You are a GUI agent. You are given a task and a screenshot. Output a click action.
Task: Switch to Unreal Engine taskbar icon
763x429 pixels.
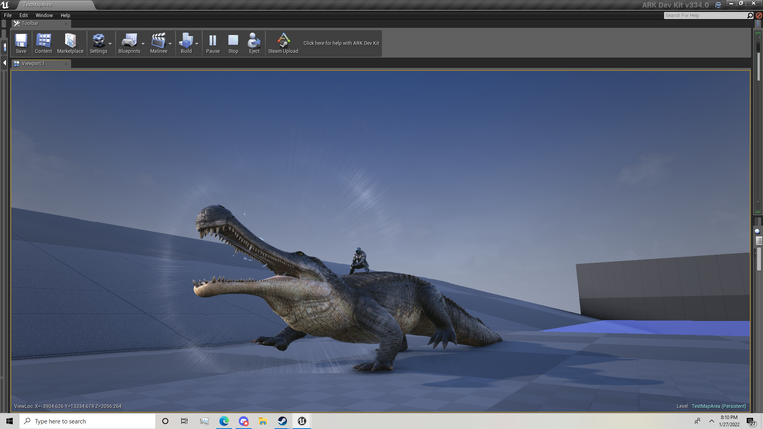[x=302, y=421]
